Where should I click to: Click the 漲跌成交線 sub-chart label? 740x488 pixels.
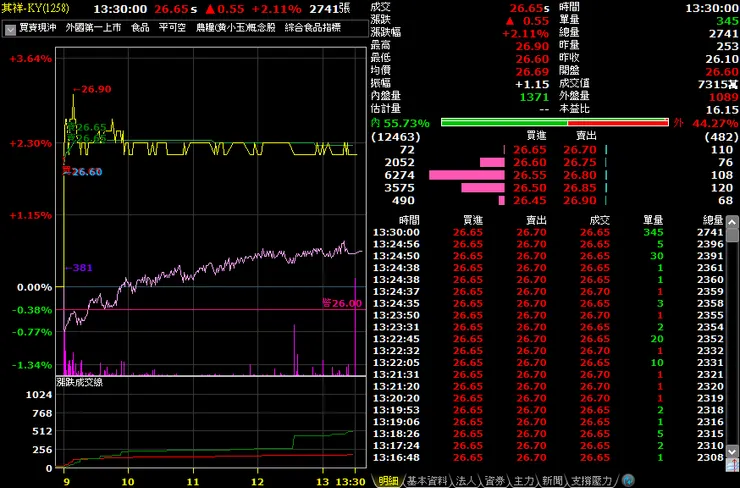tap(79, 382)
